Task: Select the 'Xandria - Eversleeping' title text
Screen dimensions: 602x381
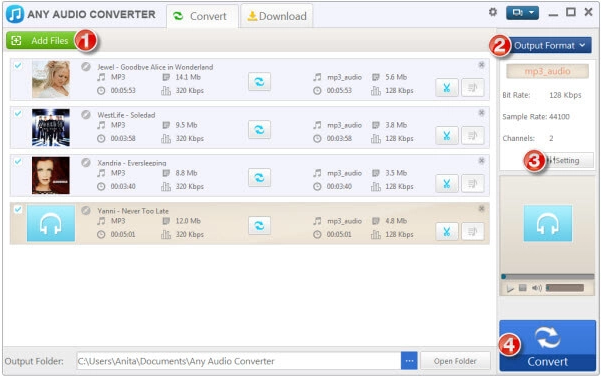Action: tap(132, 163)
